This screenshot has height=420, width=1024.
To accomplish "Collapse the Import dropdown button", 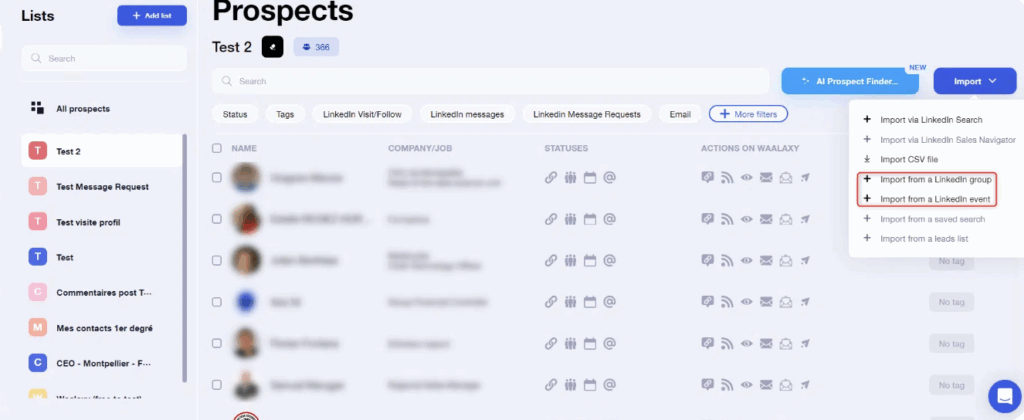I will [x=975, y=81].
